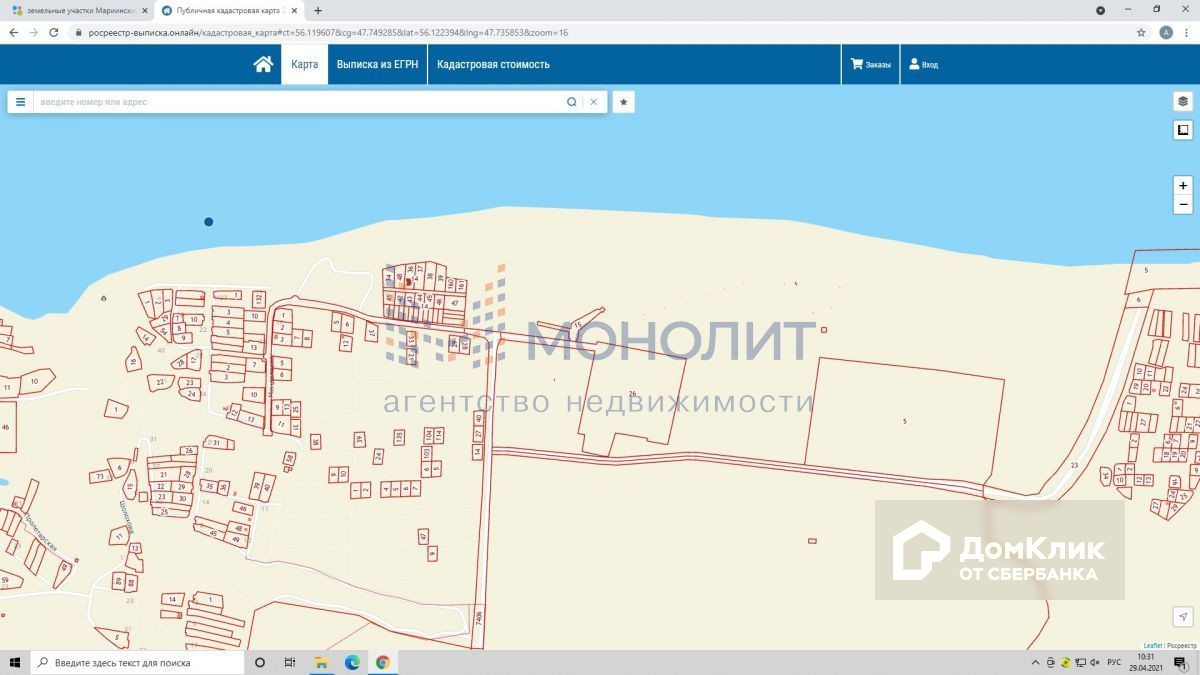Open a new browser tab
The image size is (1200, 675).
(x=318, y=10)
